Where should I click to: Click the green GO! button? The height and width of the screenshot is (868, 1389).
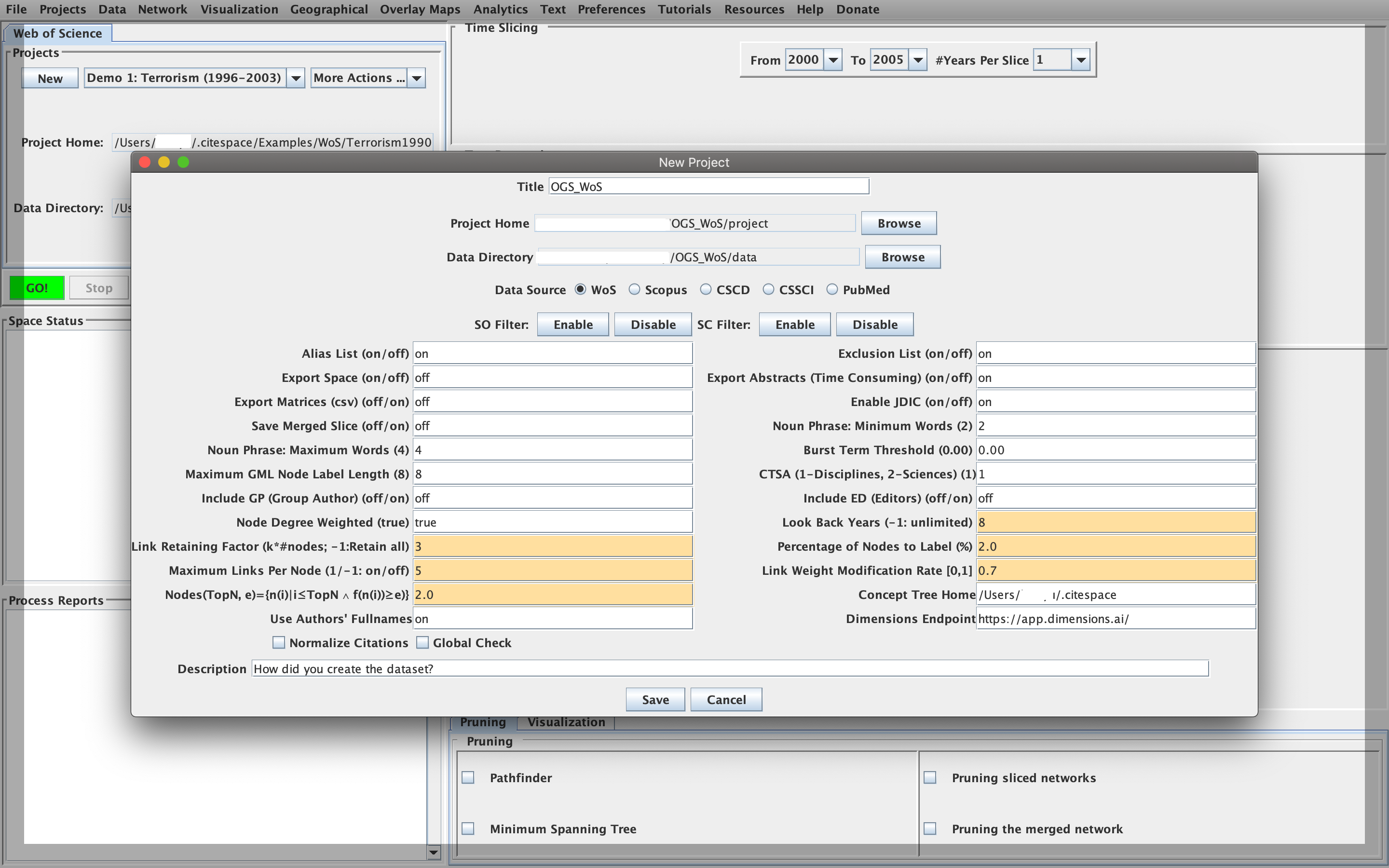37,287
